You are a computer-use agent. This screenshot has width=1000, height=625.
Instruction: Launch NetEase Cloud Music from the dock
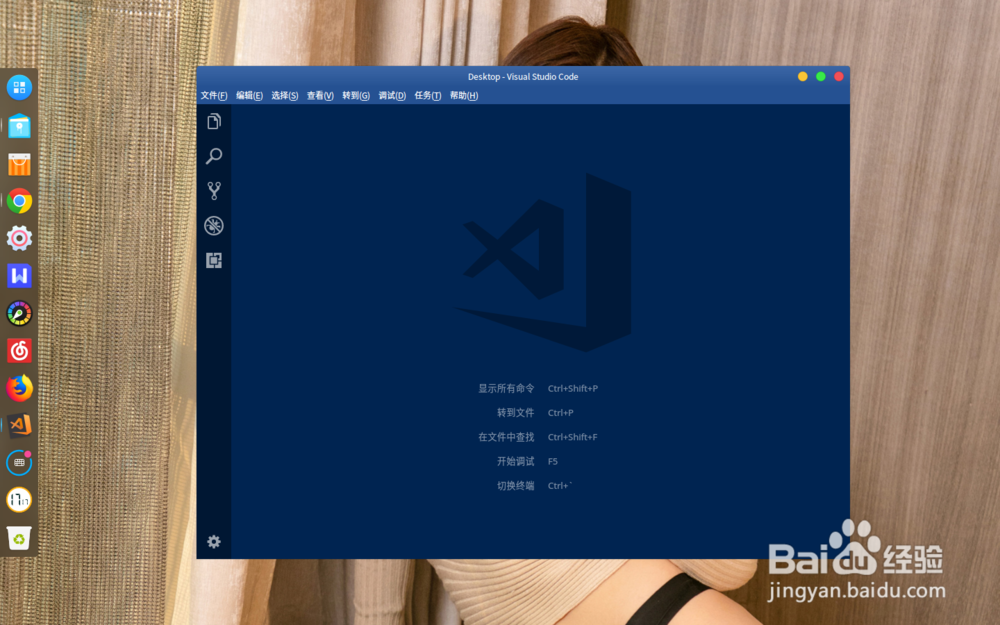19,351
